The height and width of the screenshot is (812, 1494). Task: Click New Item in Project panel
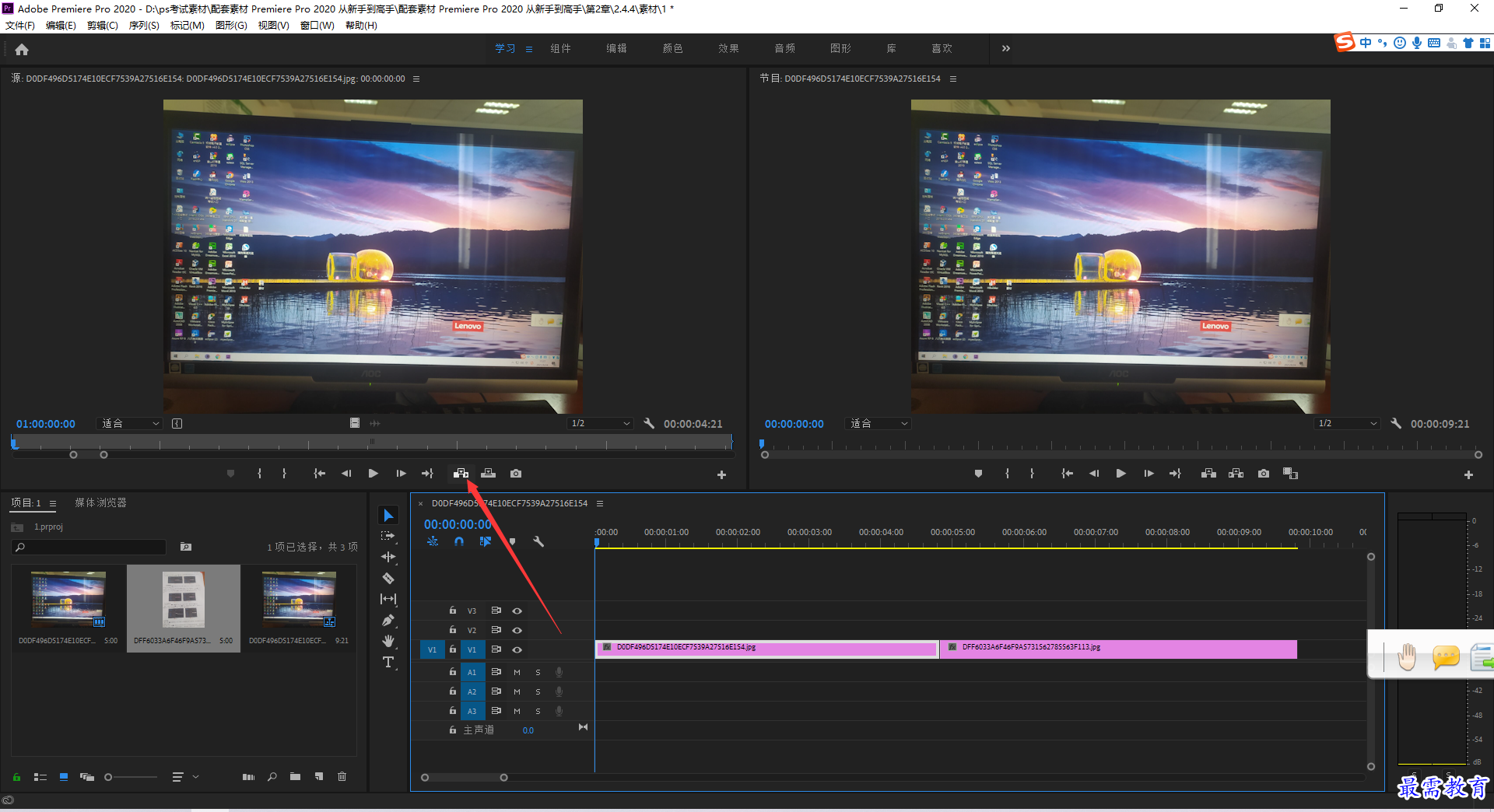tap(319, 776)
